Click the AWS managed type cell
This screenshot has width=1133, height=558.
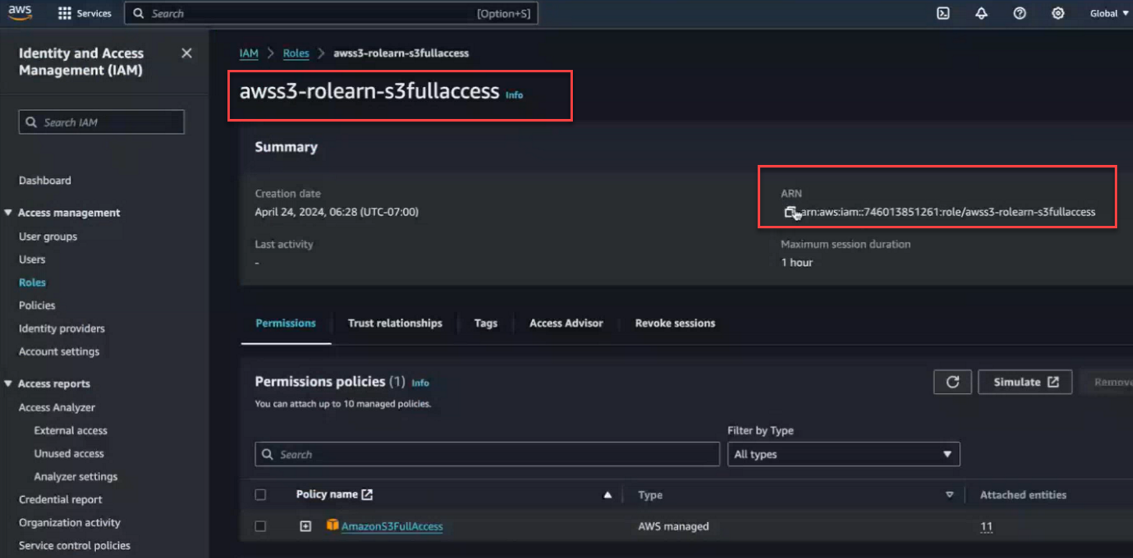[673, 526]
